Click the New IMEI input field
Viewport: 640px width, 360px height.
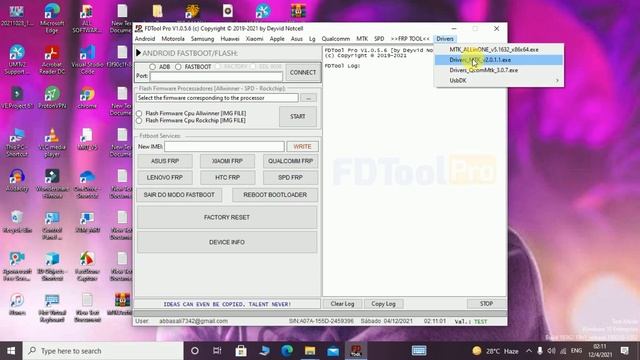pyautogui.click(x=224, y=147)
